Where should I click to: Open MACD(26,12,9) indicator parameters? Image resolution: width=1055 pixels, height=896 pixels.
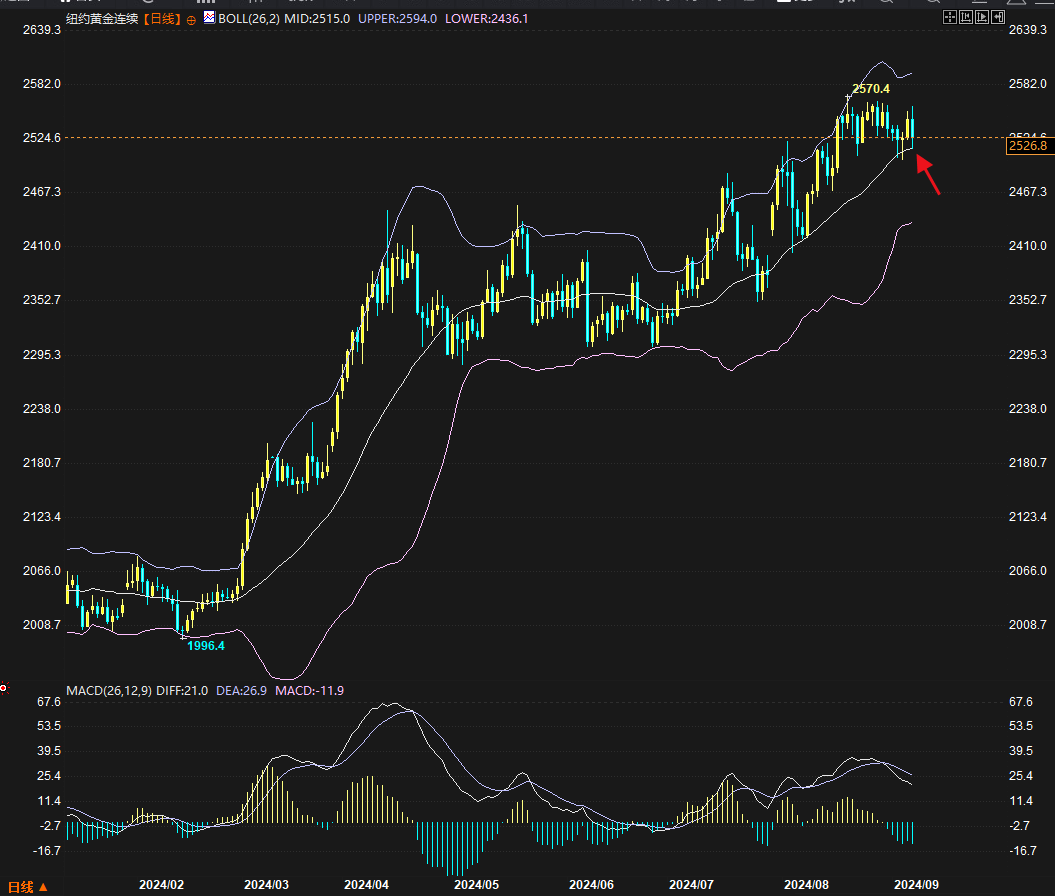pyautogui.click(x=109, y=690)
